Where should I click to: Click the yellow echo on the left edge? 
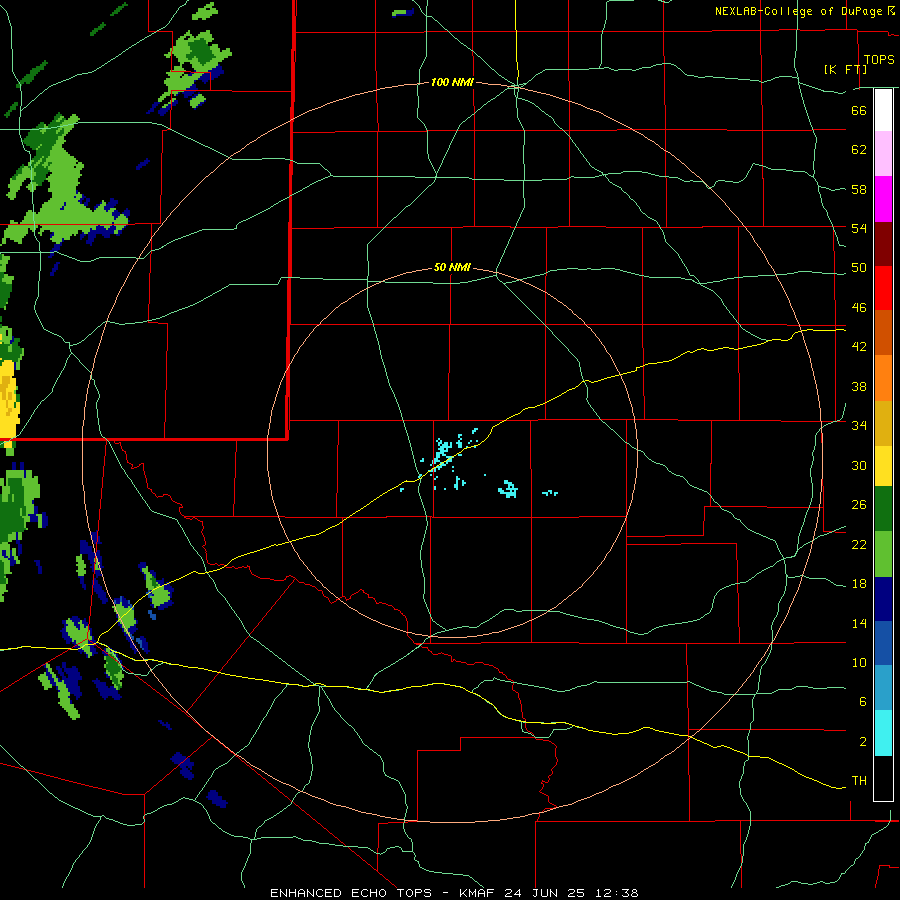coord(9,402)
